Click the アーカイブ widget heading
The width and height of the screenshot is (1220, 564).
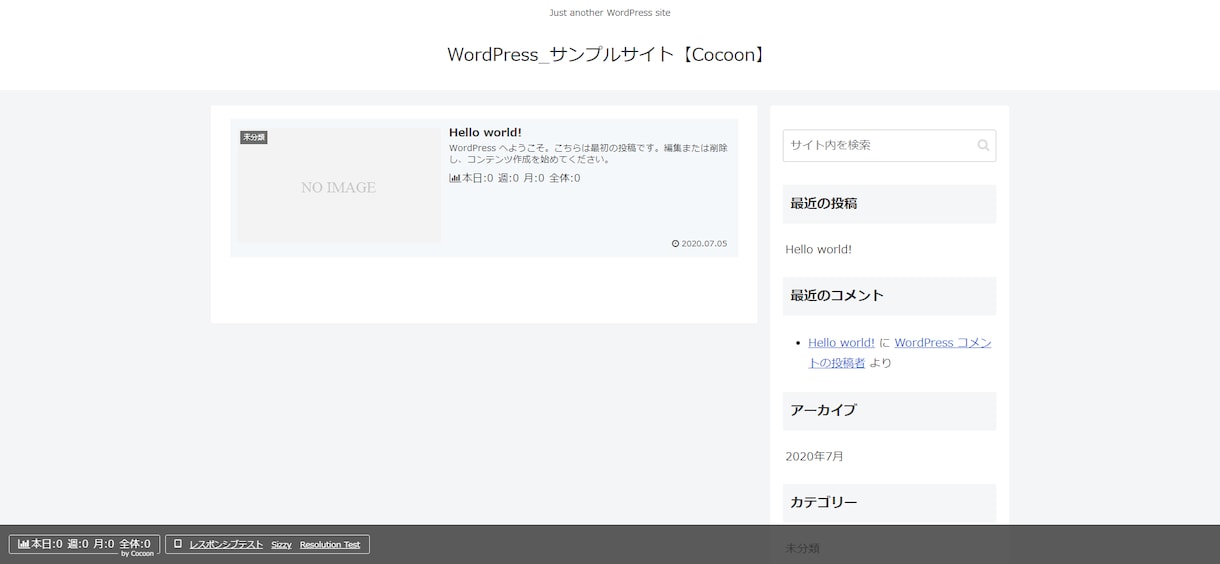(889, 410)
